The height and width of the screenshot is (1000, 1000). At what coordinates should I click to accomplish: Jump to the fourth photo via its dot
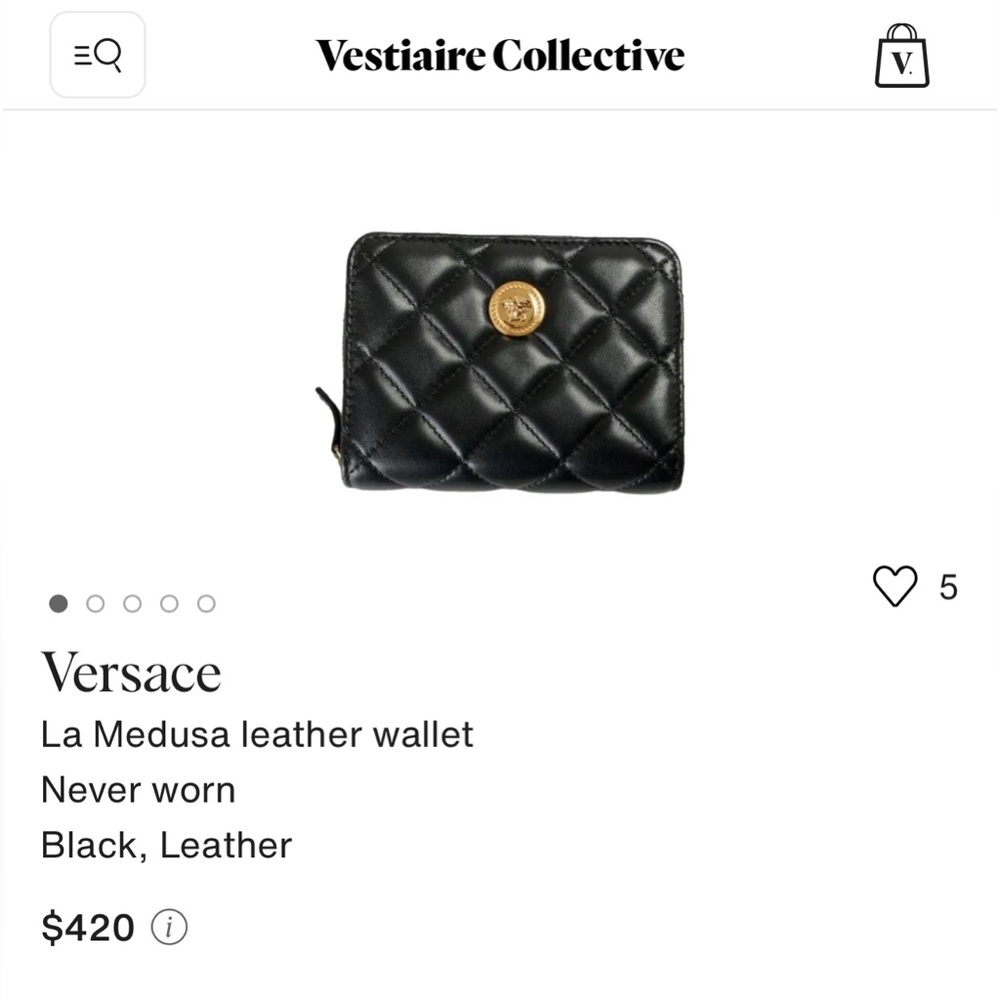coord(170,603)
